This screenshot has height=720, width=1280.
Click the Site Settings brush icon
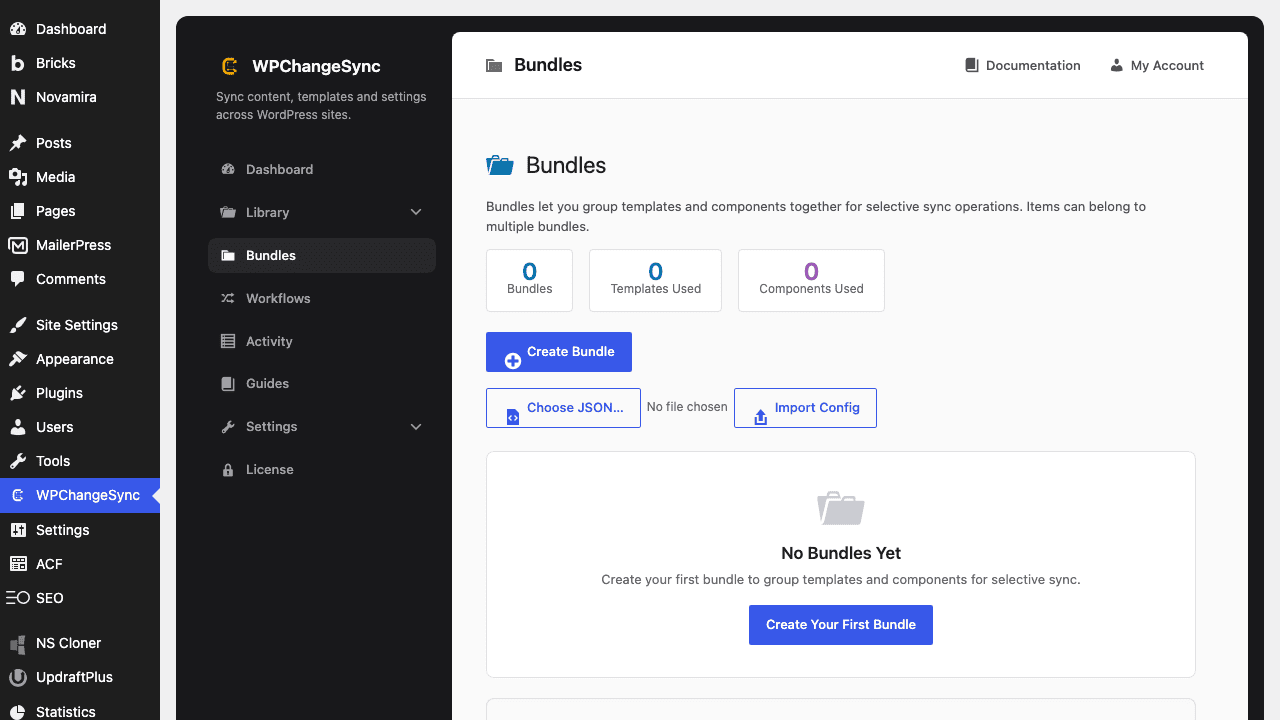coord(18,325)
